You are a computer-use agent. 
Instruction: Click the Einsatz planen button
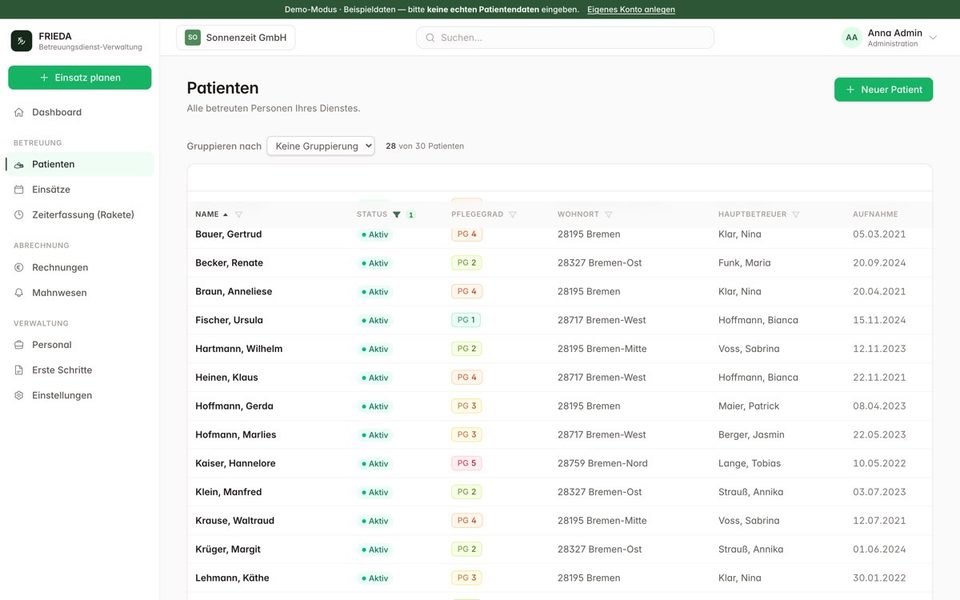[80, 78]
